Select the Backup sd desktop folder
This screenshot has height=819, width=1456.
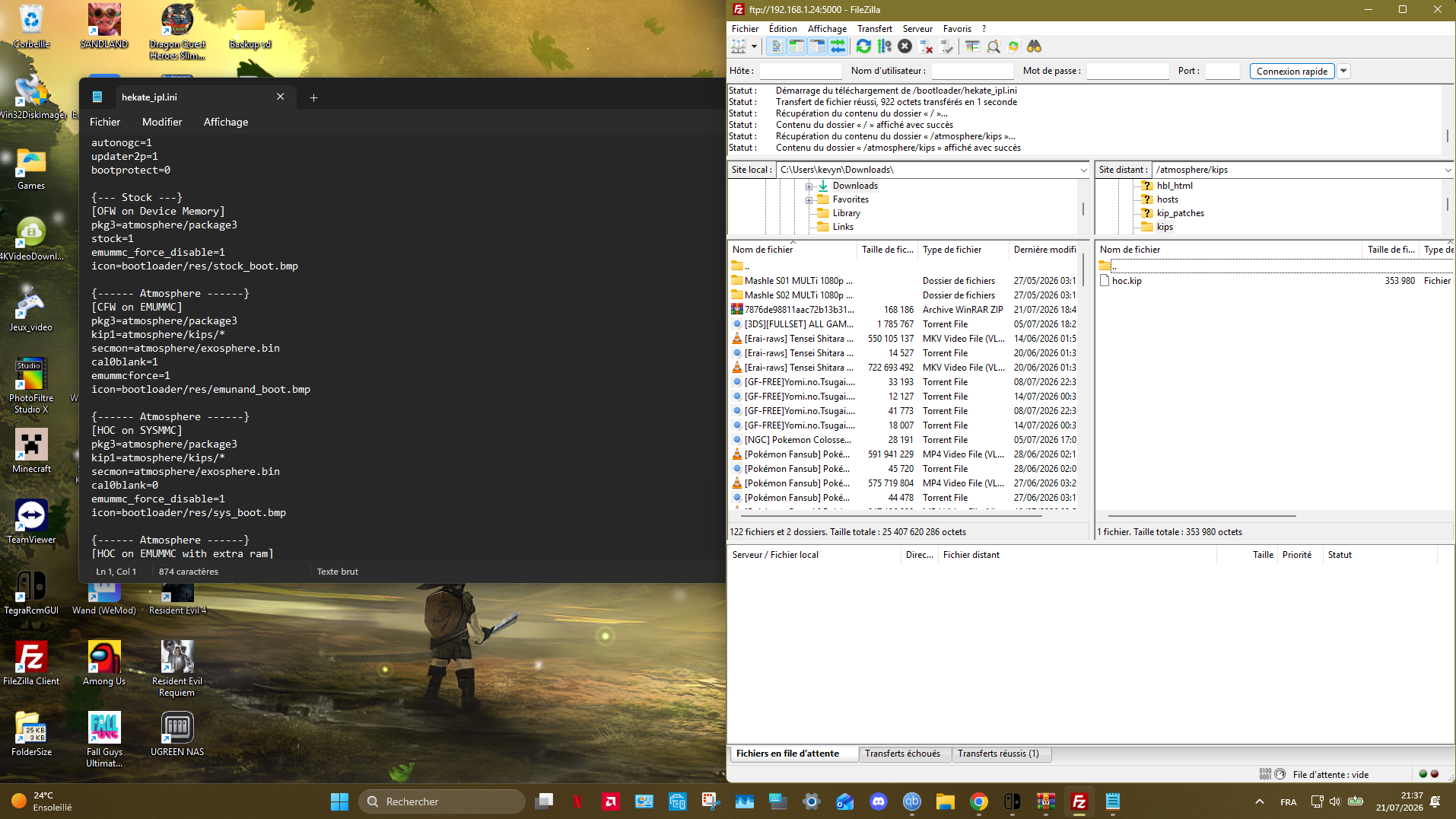(250, 26)
